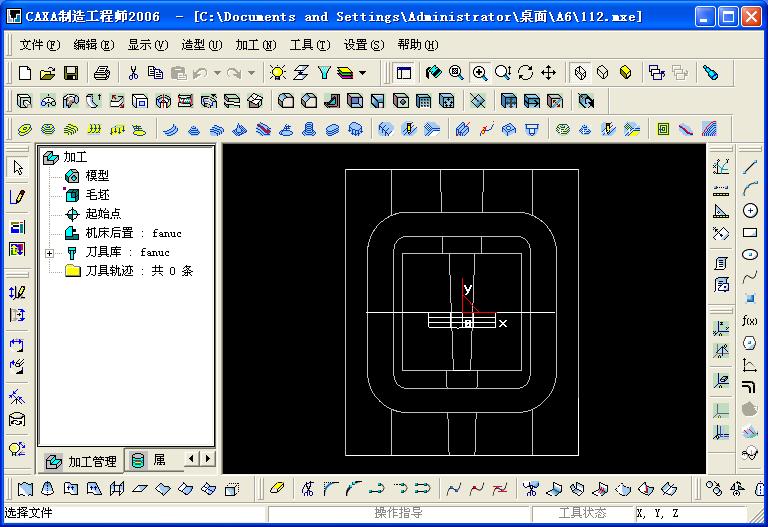Cut selection with scissors icon
This screenshot has height=527, width=768.
click(x=133, y=73)
